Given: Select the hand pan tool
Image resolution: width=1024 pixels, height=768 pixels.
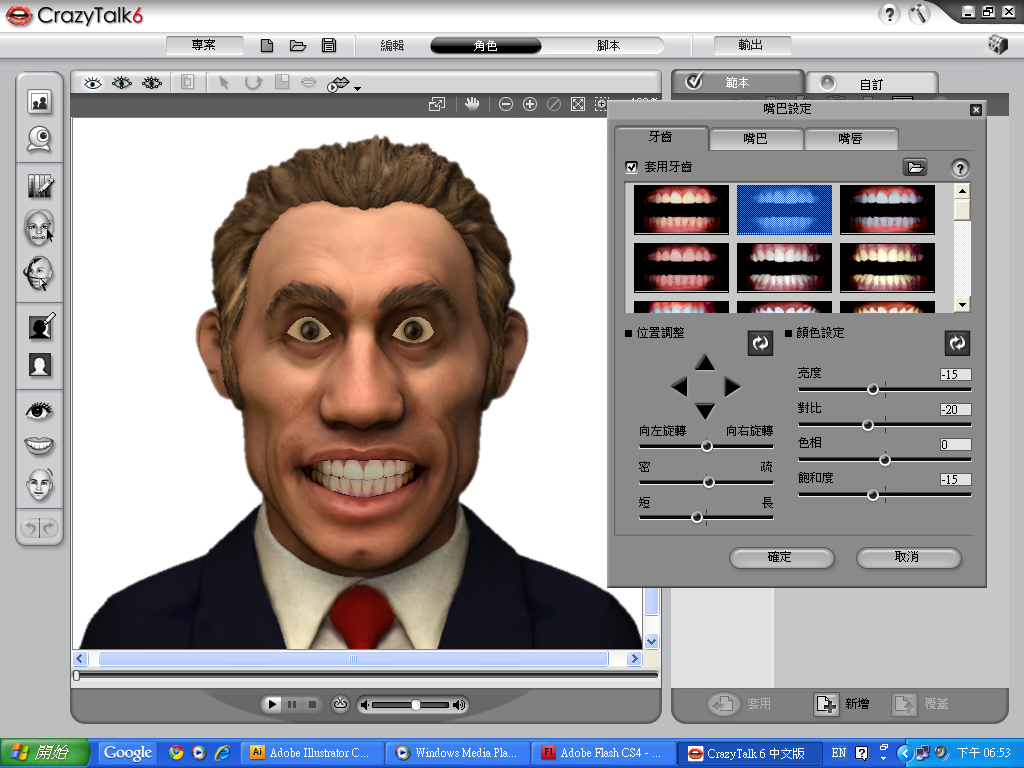Looking at the screenshot, I should [x=471, y=104].
